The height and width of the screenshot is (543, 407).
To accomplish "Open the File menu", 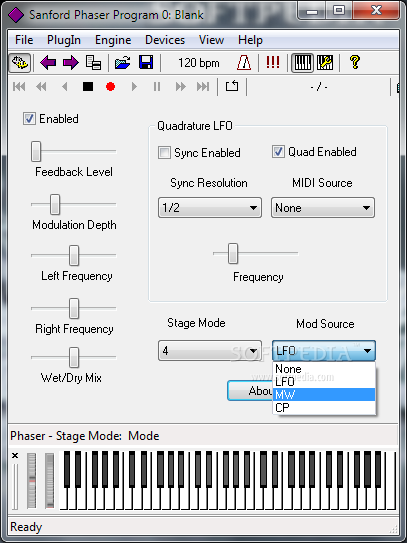I will click(24, 40).
